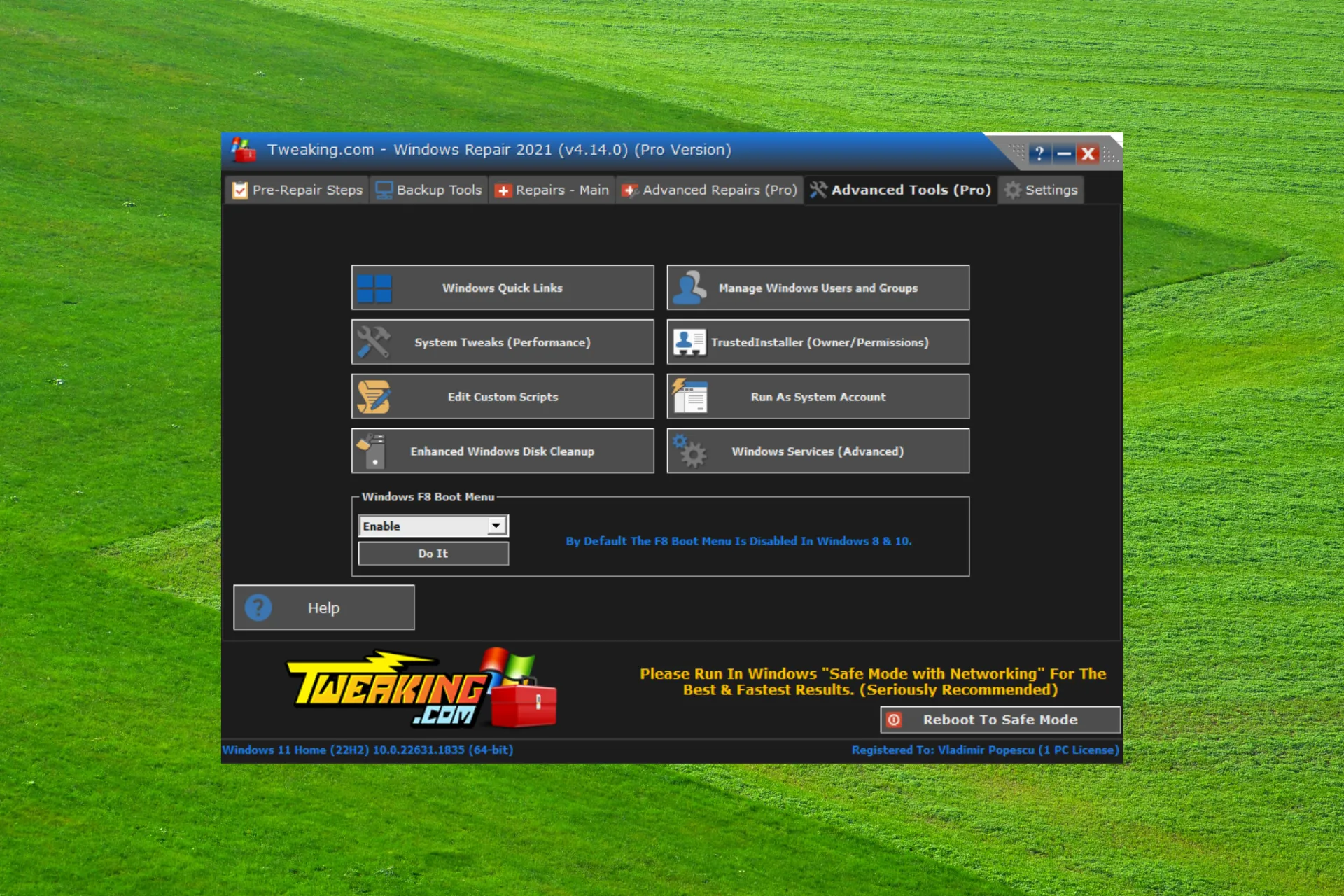Open the Help button
Viewport: 1344px width, 896px height.
[x=324, y=608]
